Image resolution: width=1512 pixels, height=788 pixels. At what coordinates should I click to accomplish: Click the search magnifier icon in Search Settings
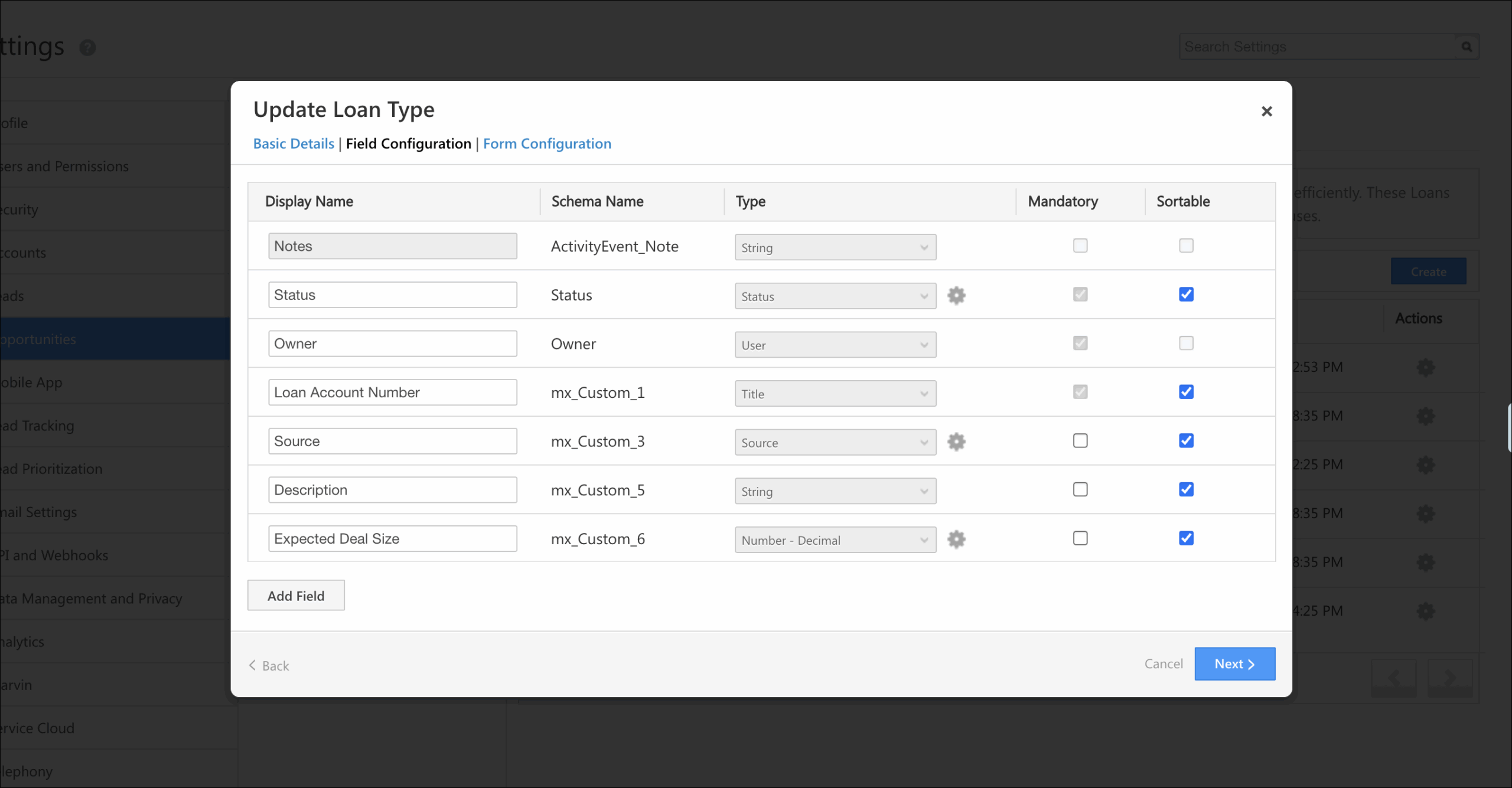click(x=1467, y=47)
